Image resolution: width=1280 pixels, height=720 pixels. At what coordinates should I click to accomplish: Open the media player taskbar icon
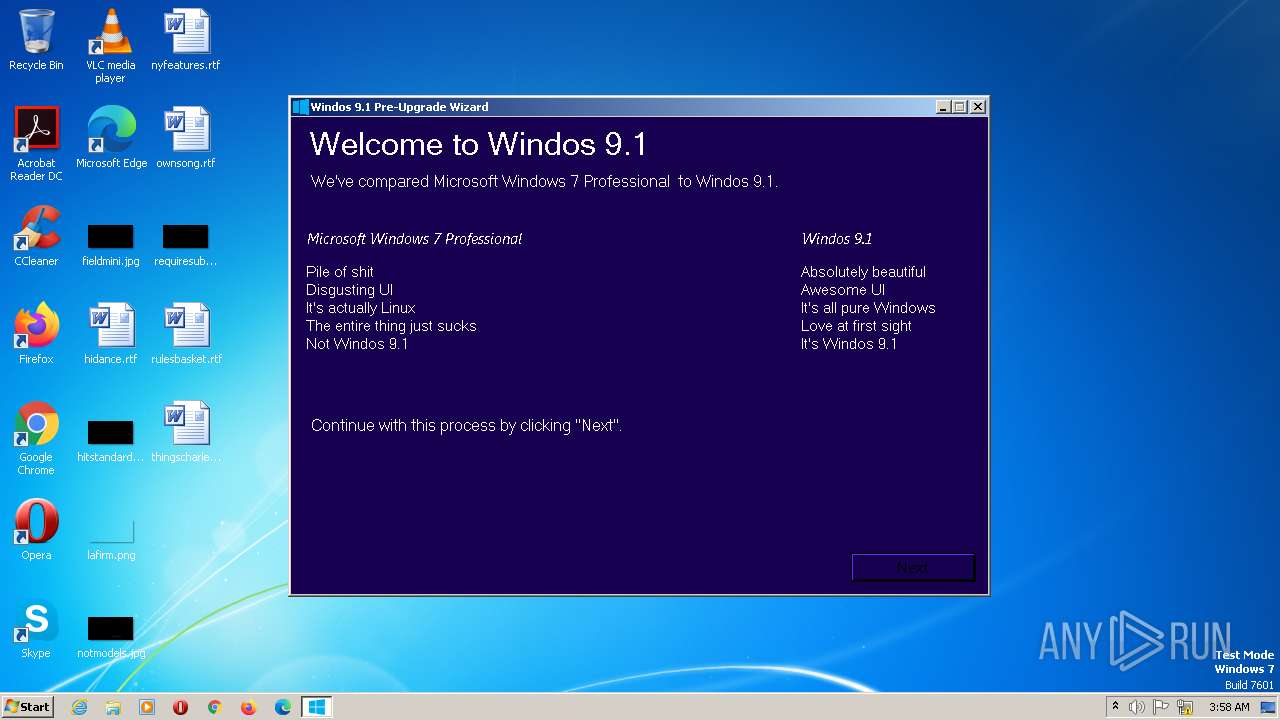click(147, 707)
